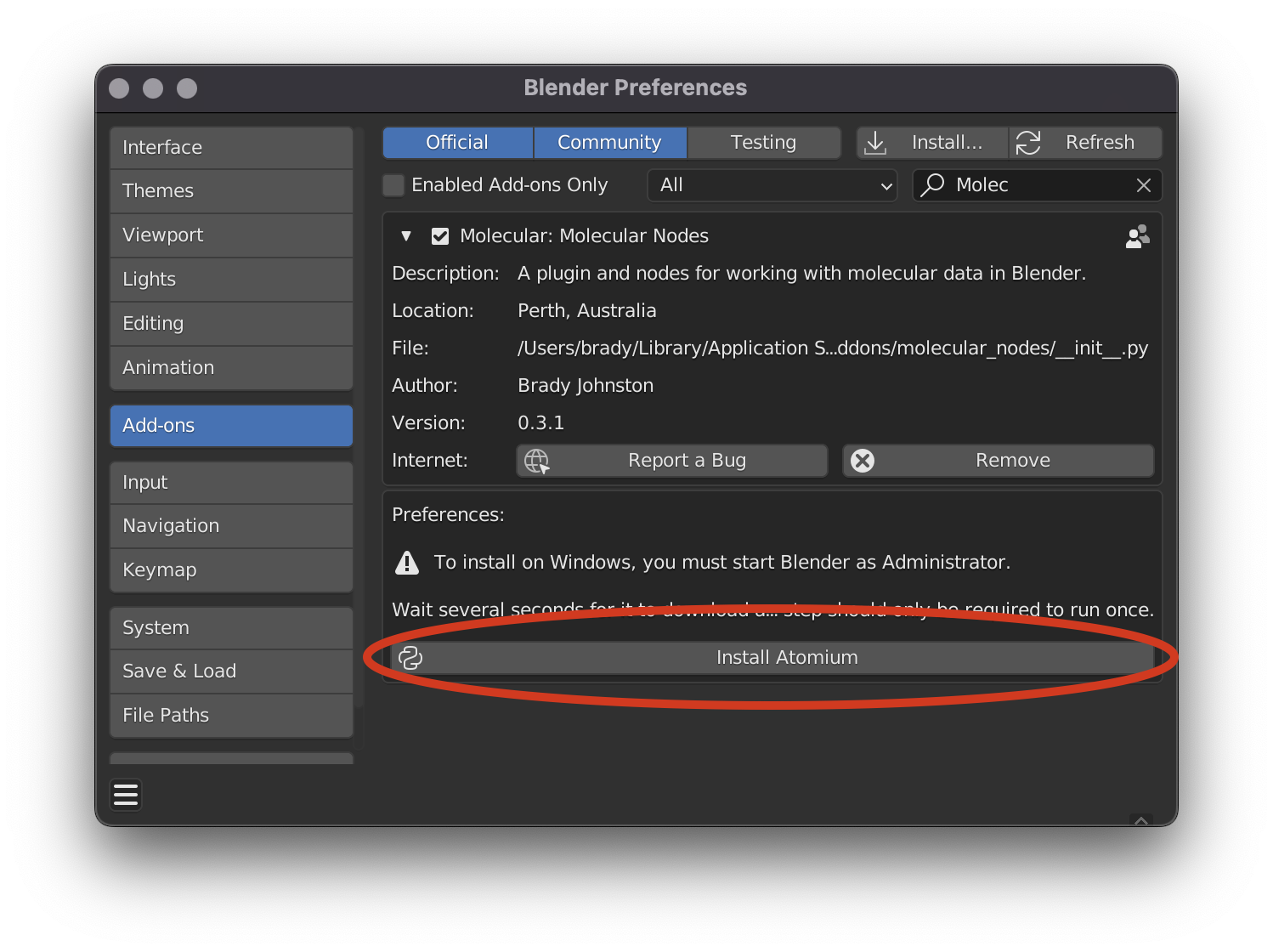
Task: Click the Preferences: label
Action: click(448, 515)
